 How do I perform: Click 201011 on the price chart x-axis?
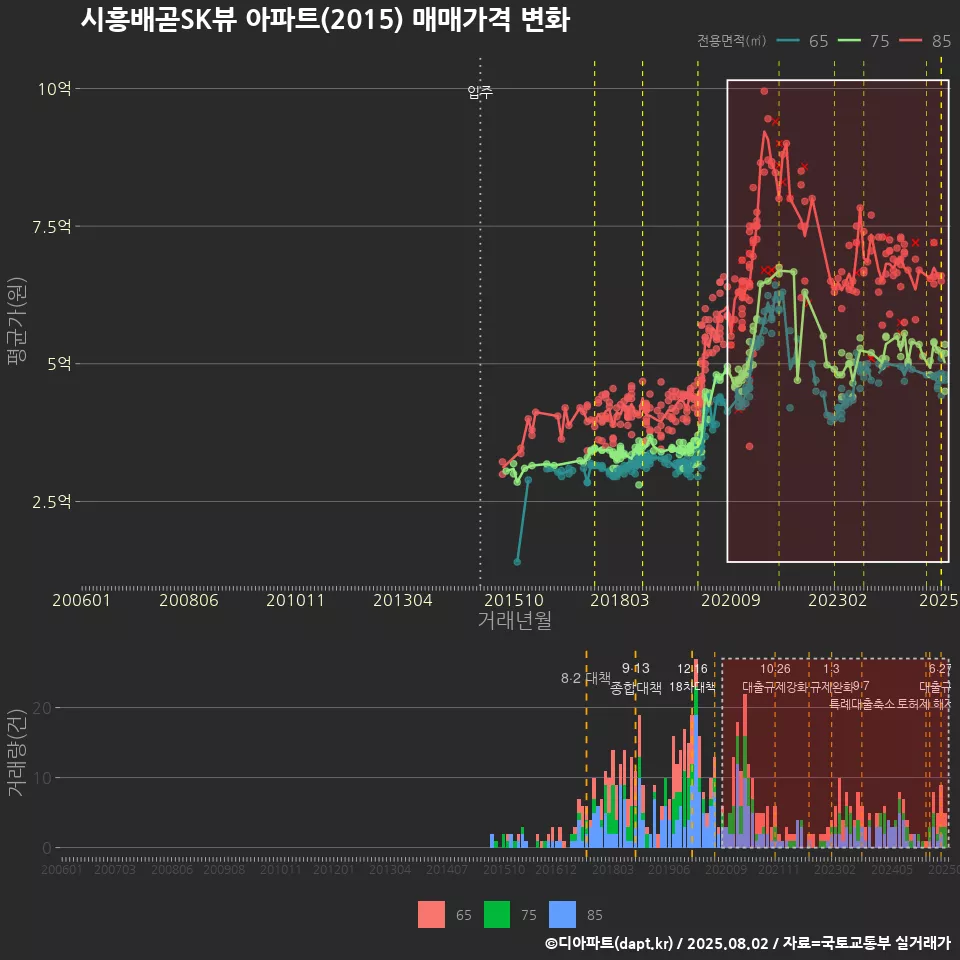295,600
